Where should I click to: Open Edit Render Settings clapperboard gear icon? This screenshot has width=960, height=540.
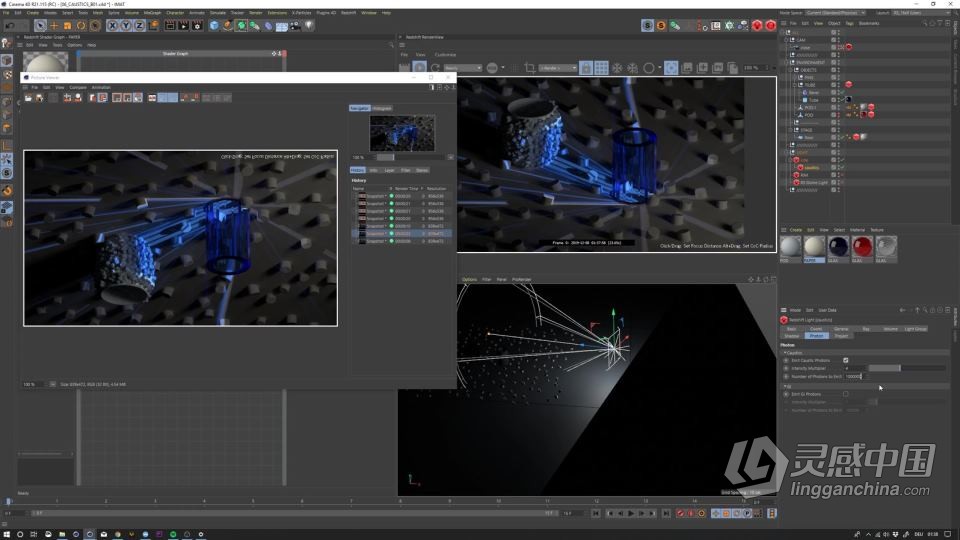click(x=197, y=26)
